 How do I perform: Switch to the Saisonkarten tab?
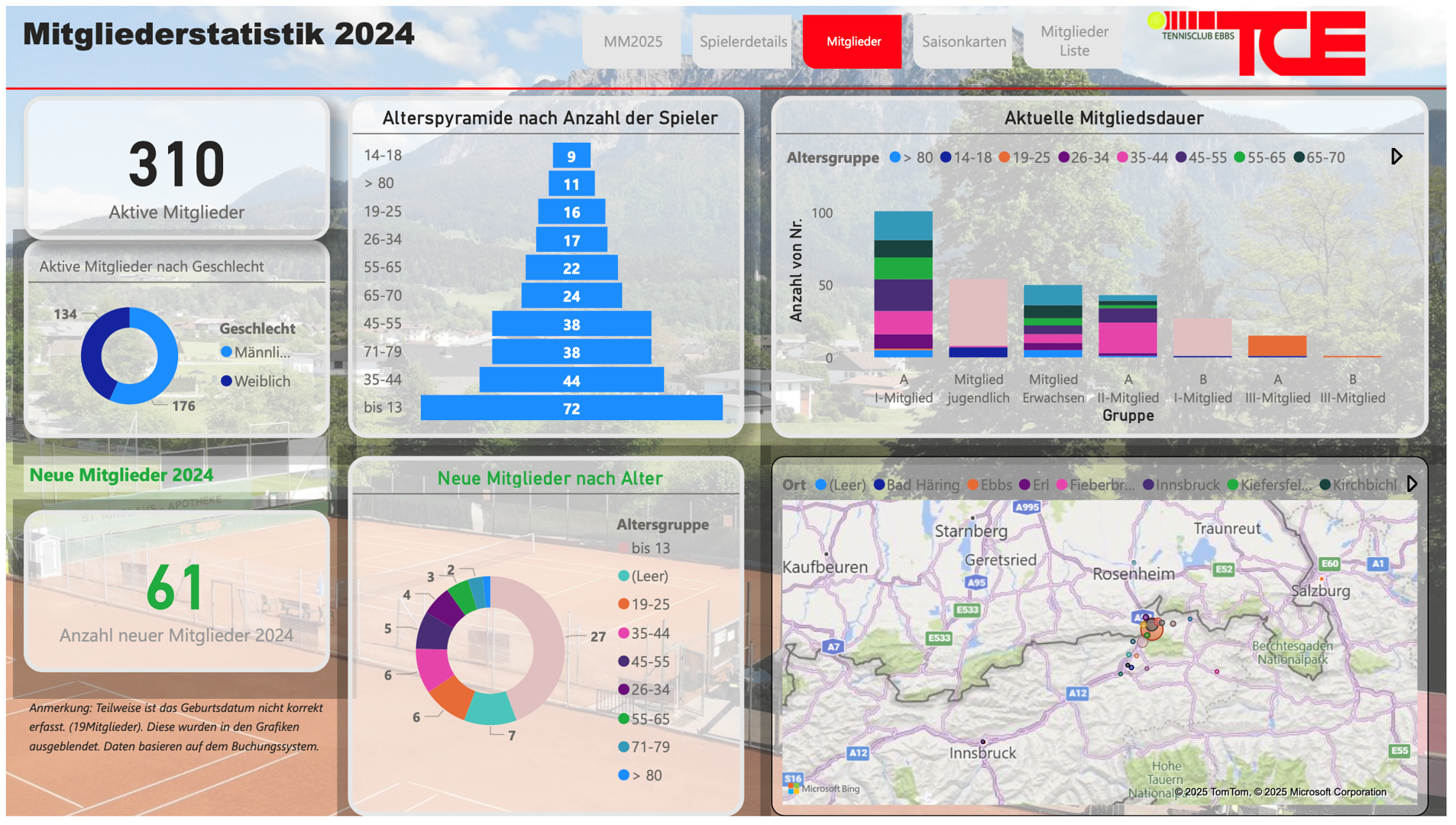click(963, 42)
